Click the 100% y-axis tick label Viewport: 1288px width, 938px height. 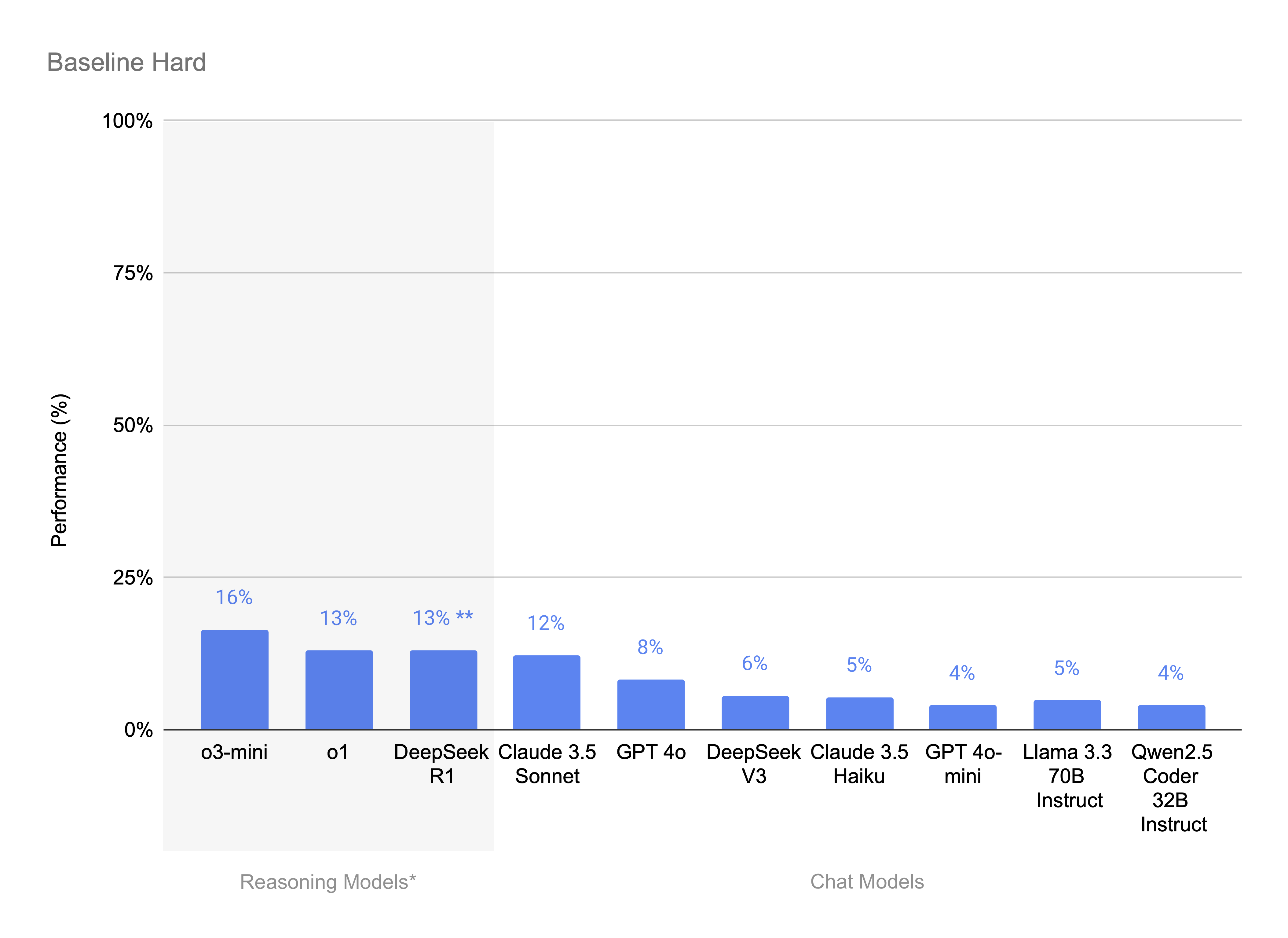tap(127, 121)
